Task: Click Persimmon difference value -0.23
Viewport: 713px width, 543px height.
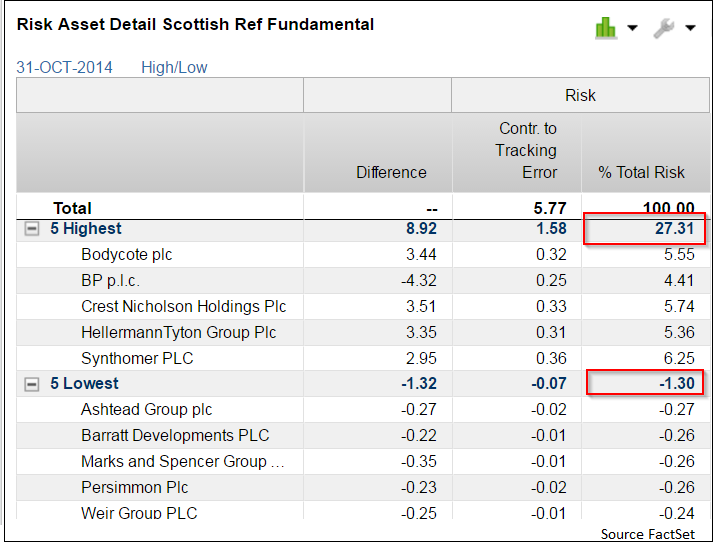Action: pos(419,487)
